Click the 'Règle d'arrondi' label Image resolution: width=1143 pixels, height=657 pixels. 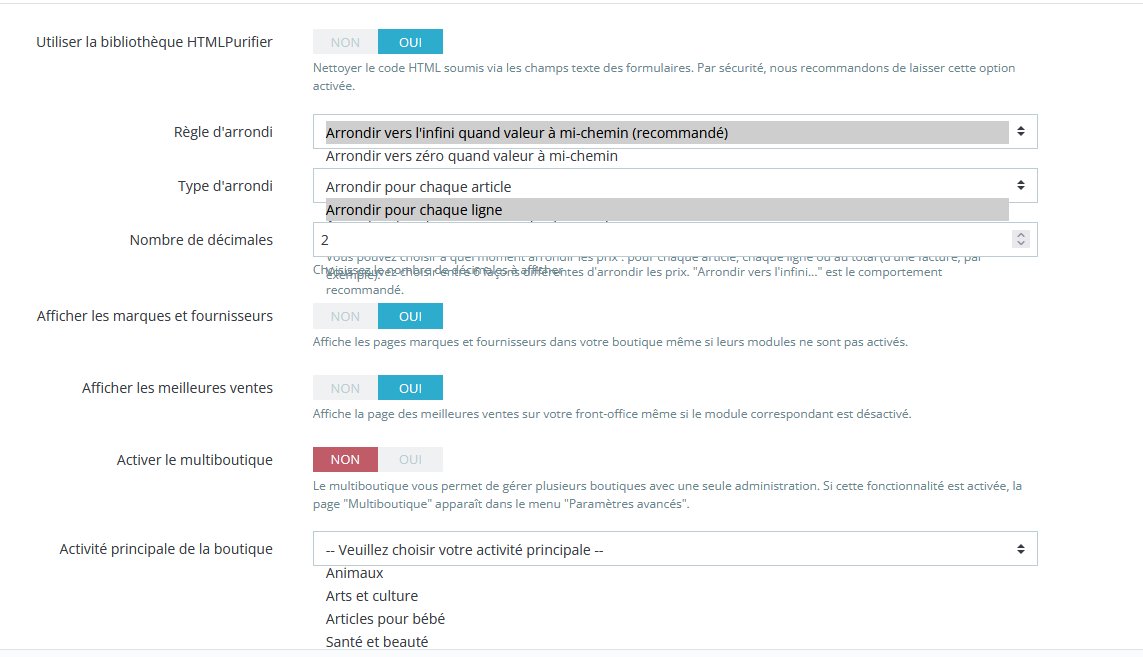pyautogui.click(x=223, y=132)
